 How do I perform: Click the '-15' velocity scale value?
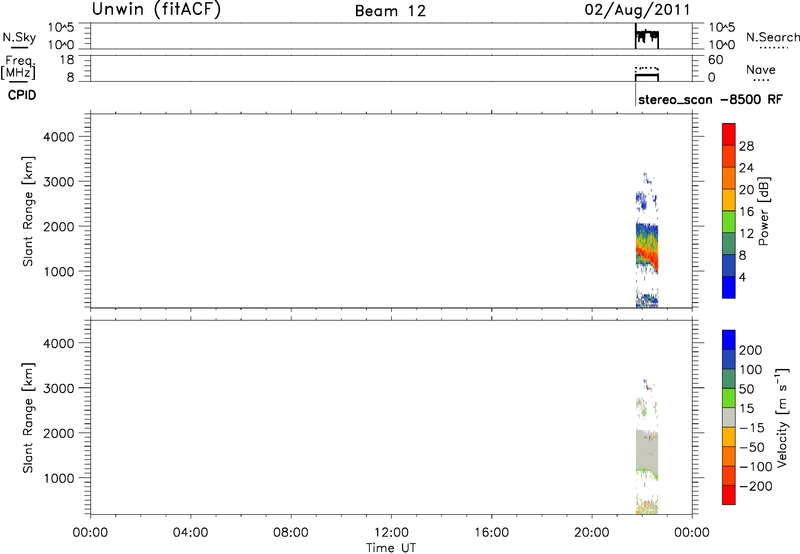tap(752, 428)
